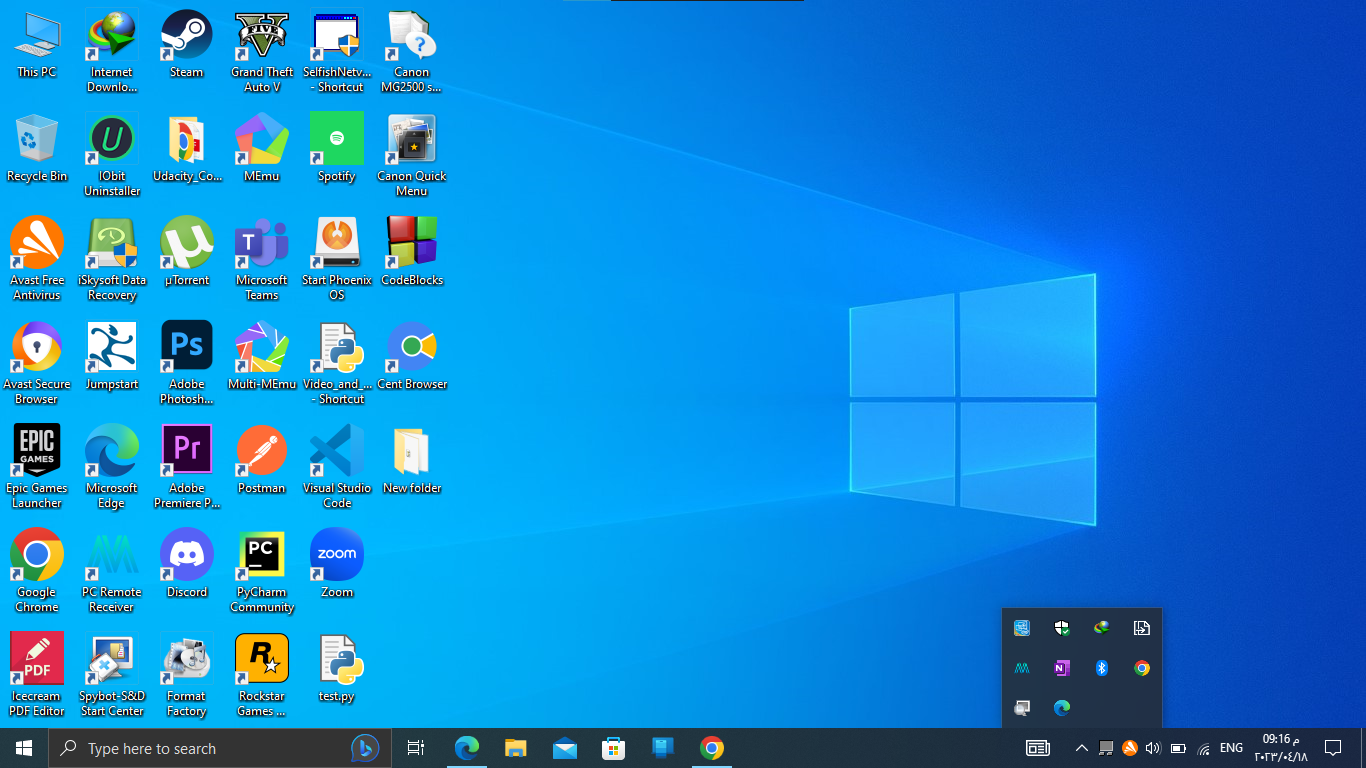Select Start Phoenix OS icon

coord(337,260)
